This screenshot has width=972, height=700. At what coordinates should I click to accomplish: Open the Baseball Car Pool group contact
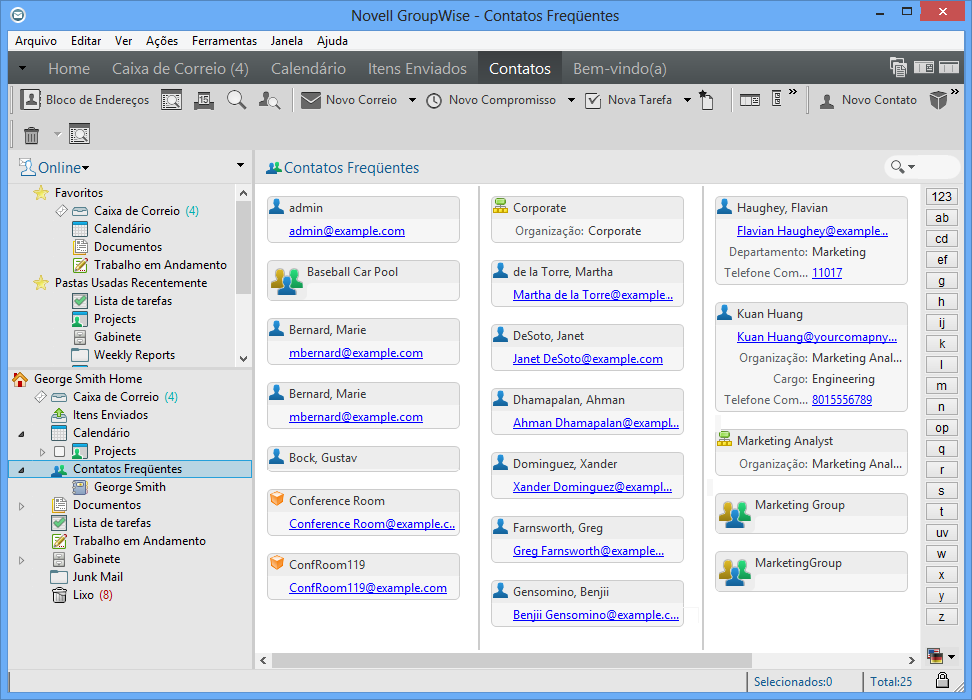(352, 272)
